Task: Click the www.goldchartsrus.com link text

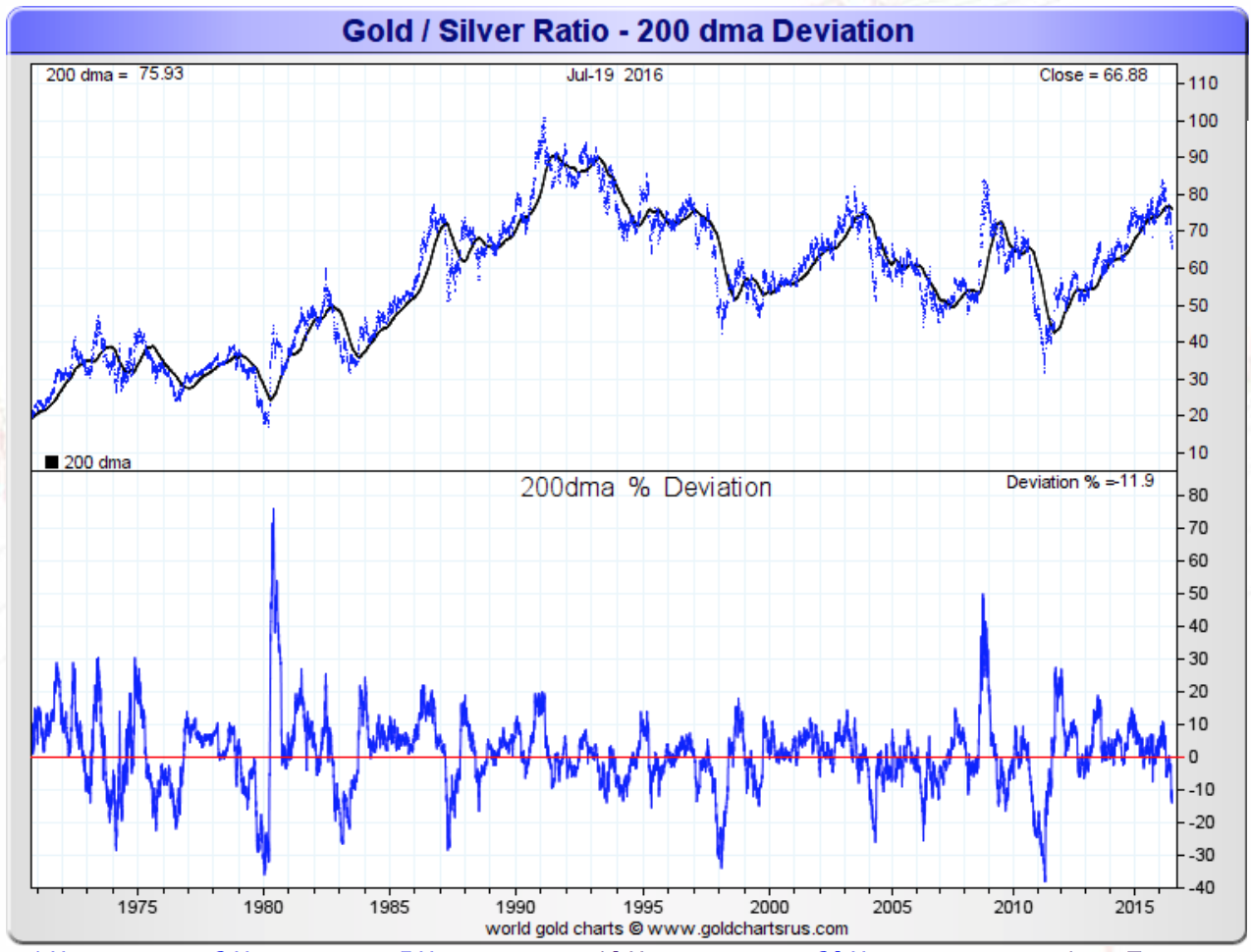Action: [x=747, y=928]
